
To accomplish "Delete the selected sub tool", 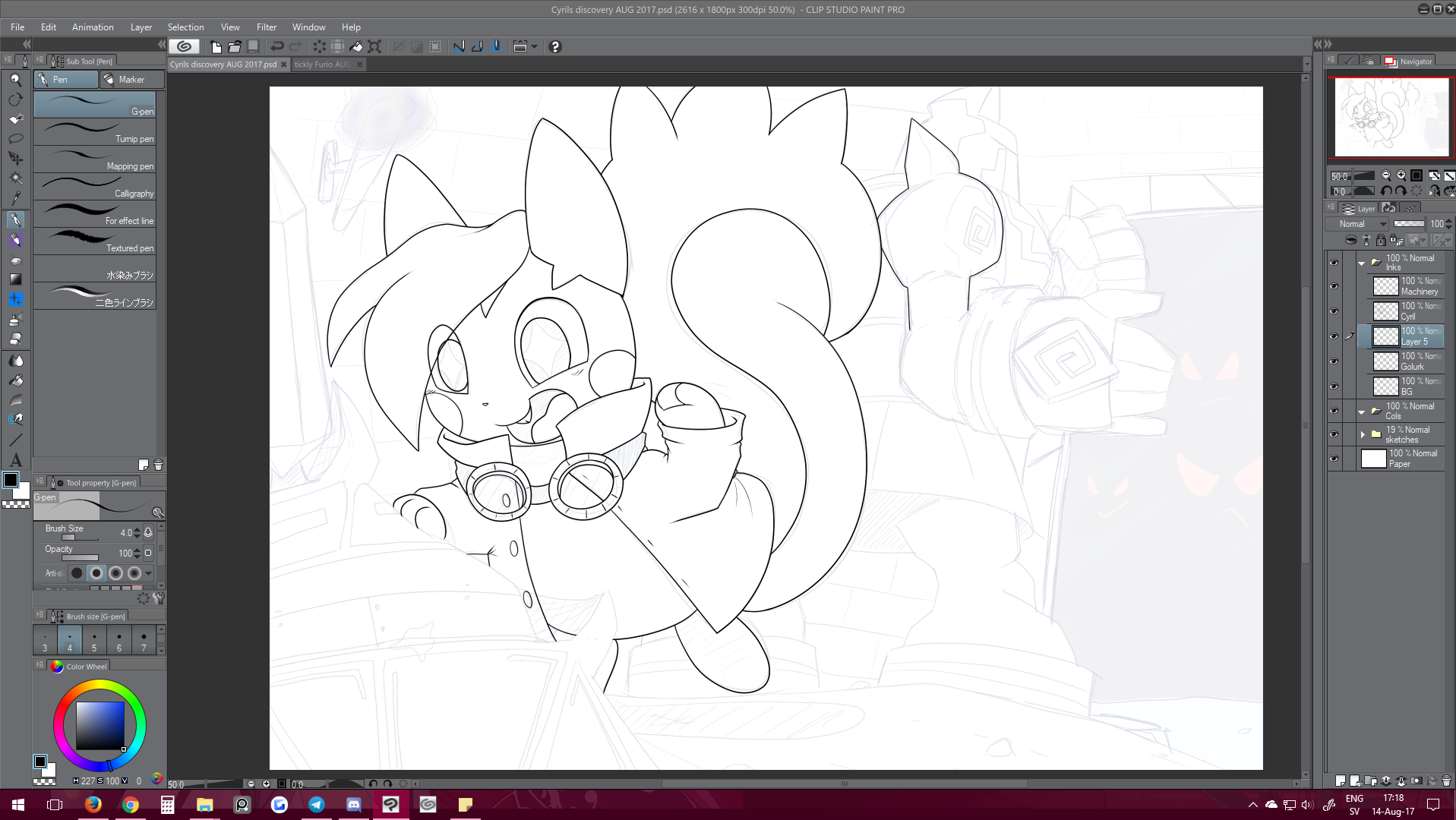I will click(158, 465).
